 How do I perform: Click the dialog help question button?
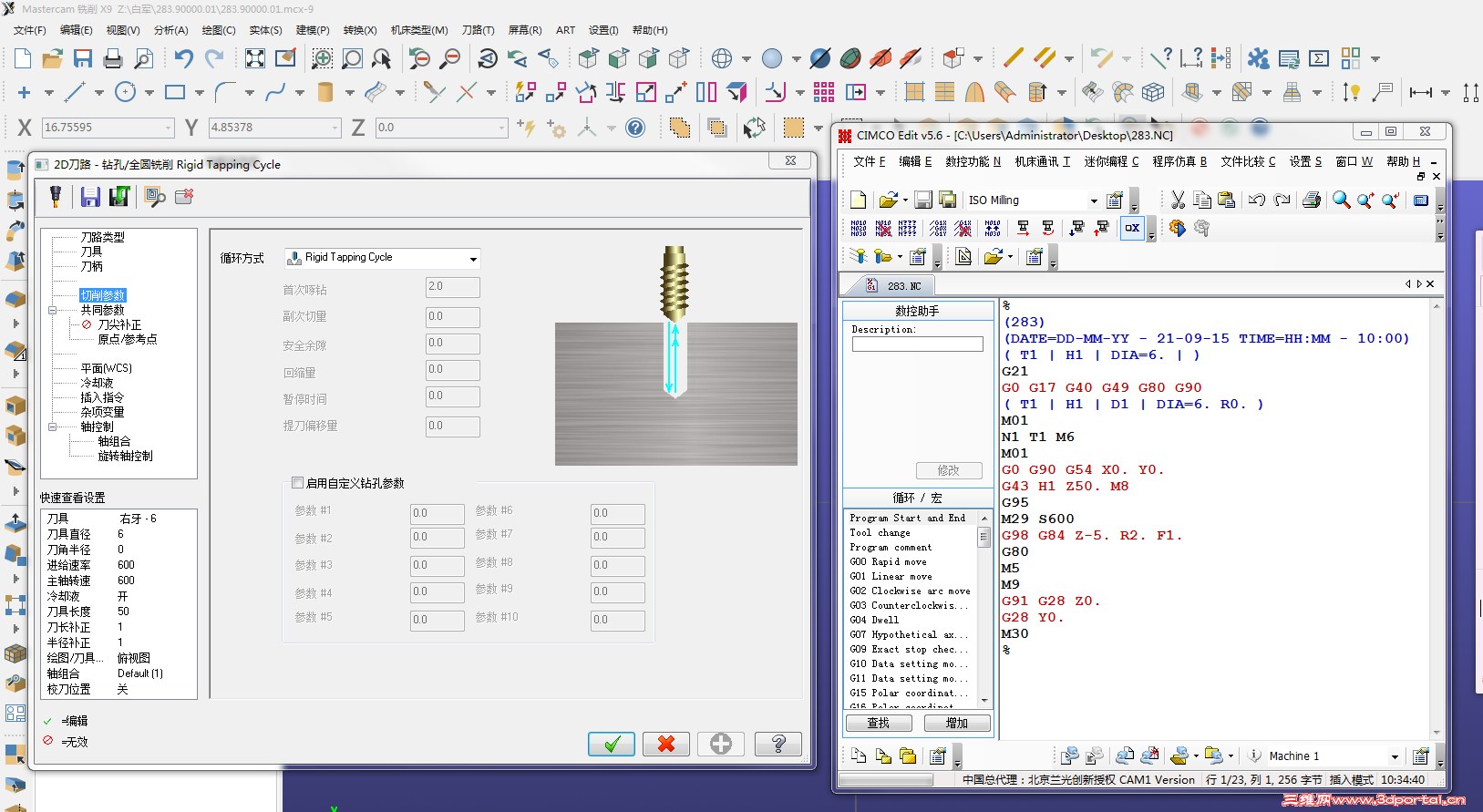click(x=778, y=744)
